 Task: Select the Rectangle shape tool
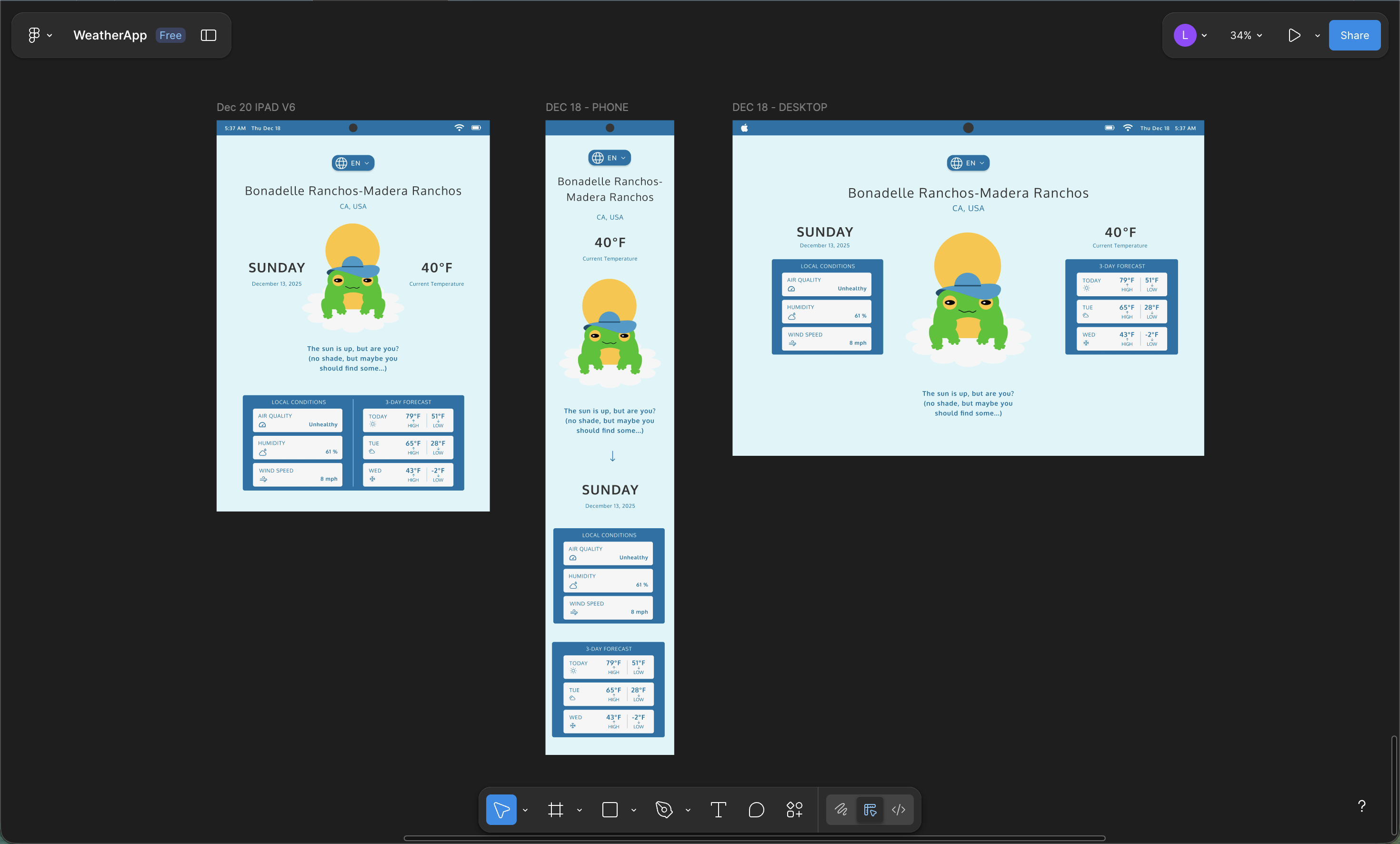click(610, 809)
